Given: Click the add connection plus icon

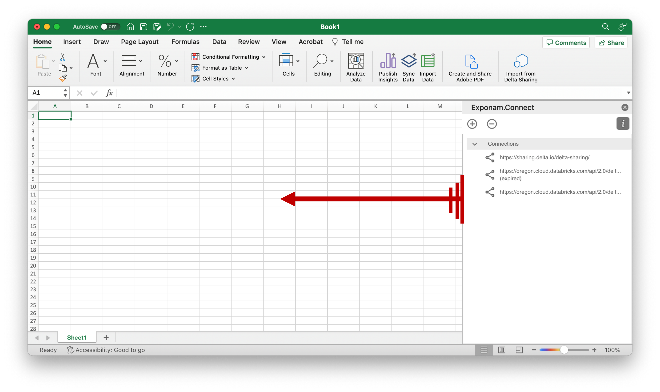Looking at the screenshot, I should click(x=472, y=124).
